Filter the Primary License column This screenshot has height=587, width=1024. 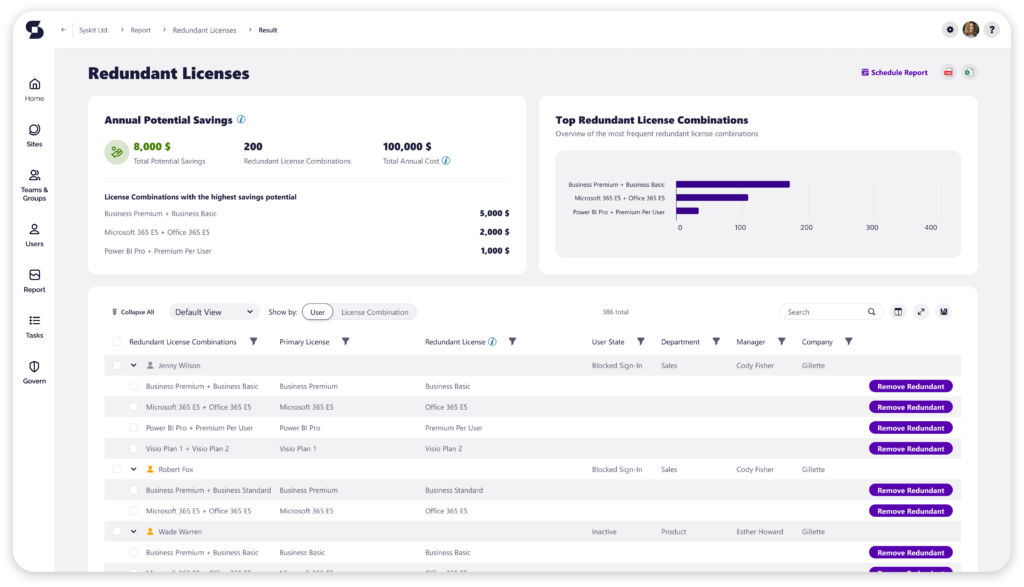coord(345,342)
